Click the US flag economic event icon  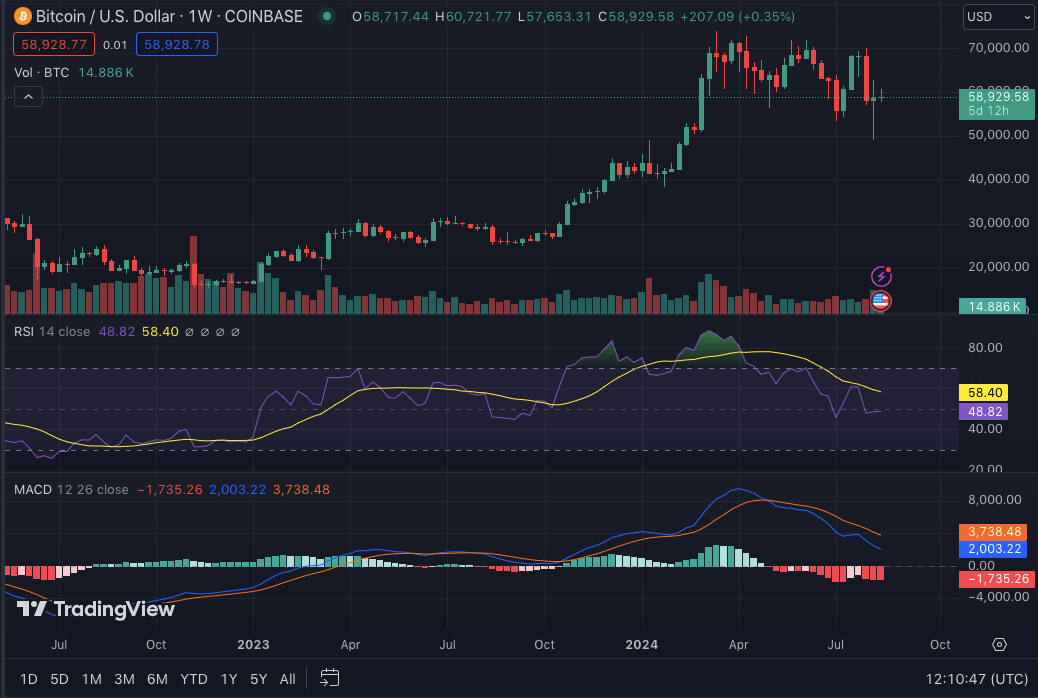point(881,299)
